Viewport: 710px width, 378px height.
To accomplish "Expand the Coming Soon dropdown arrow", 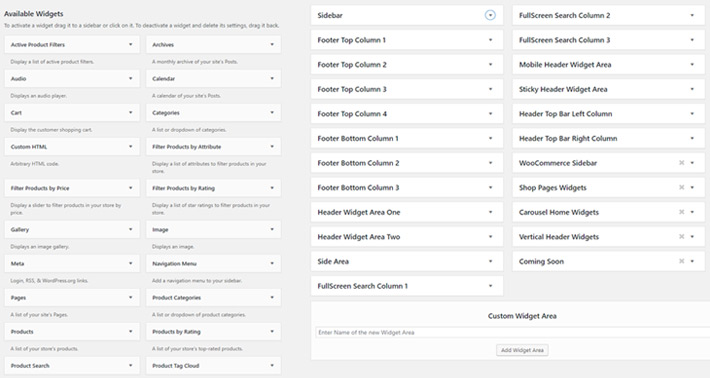I will click(692, 261).
